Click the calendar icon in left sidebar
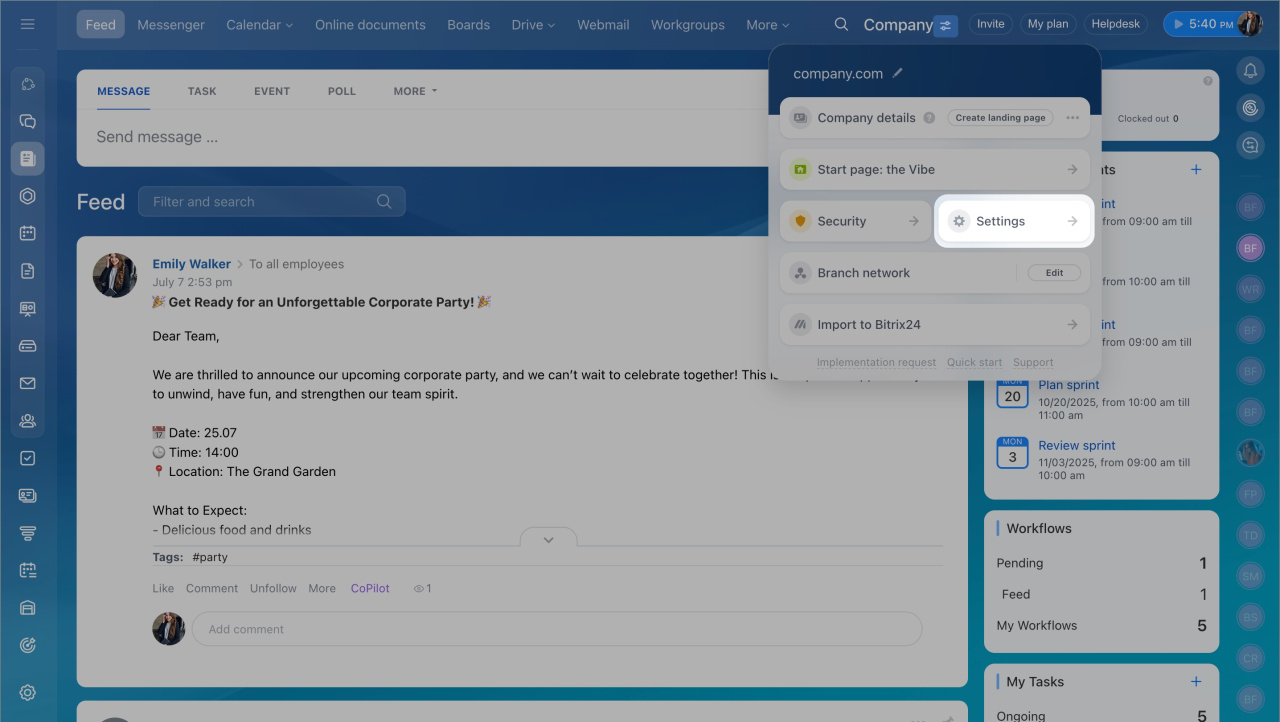 pos(28,233)
